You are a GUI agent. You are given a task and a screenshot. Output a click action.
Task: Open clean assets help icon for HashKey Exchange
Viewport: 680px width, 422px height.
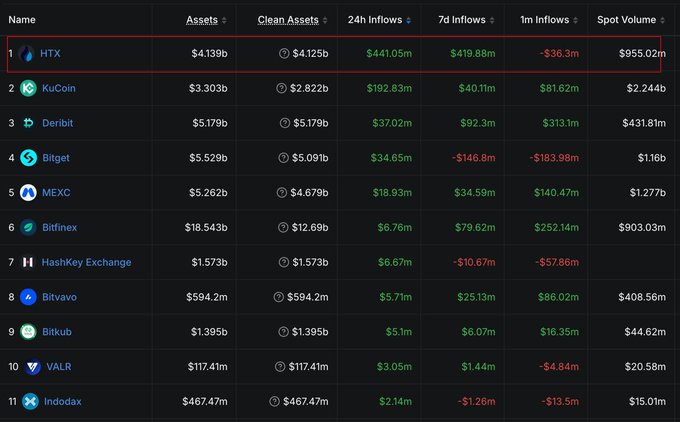284,262
